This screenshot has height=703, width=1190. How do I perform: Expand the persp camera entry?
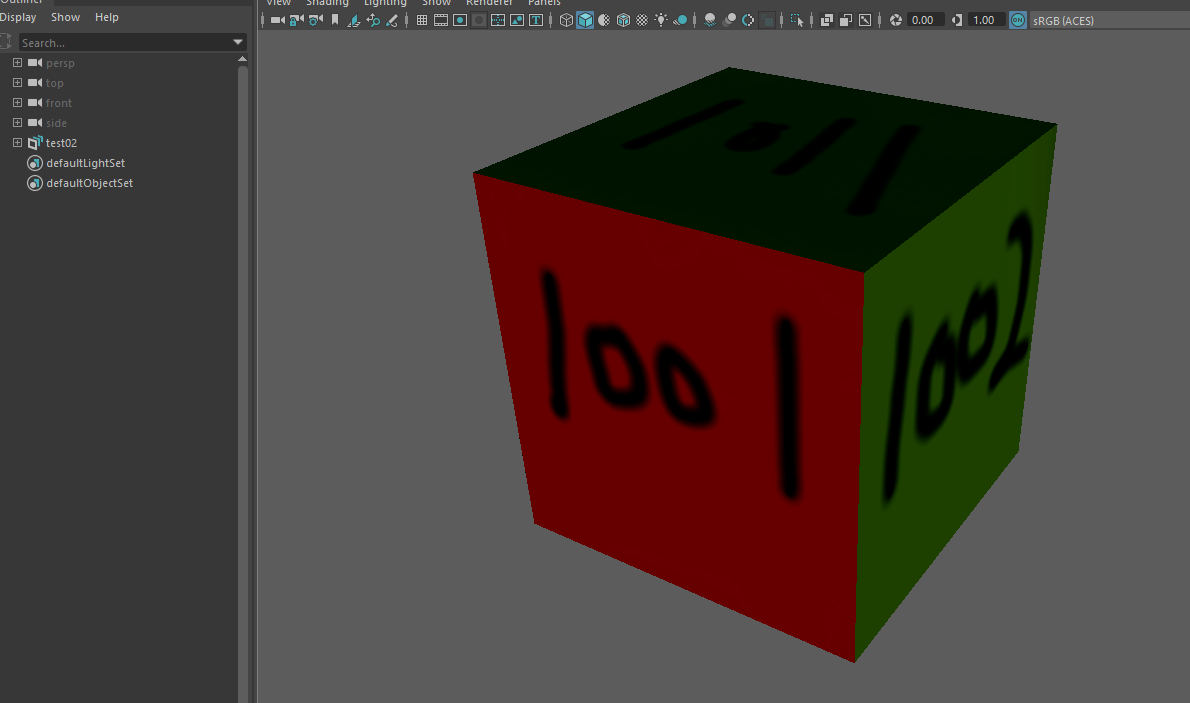pyautogui.click(x=16, y=62)
